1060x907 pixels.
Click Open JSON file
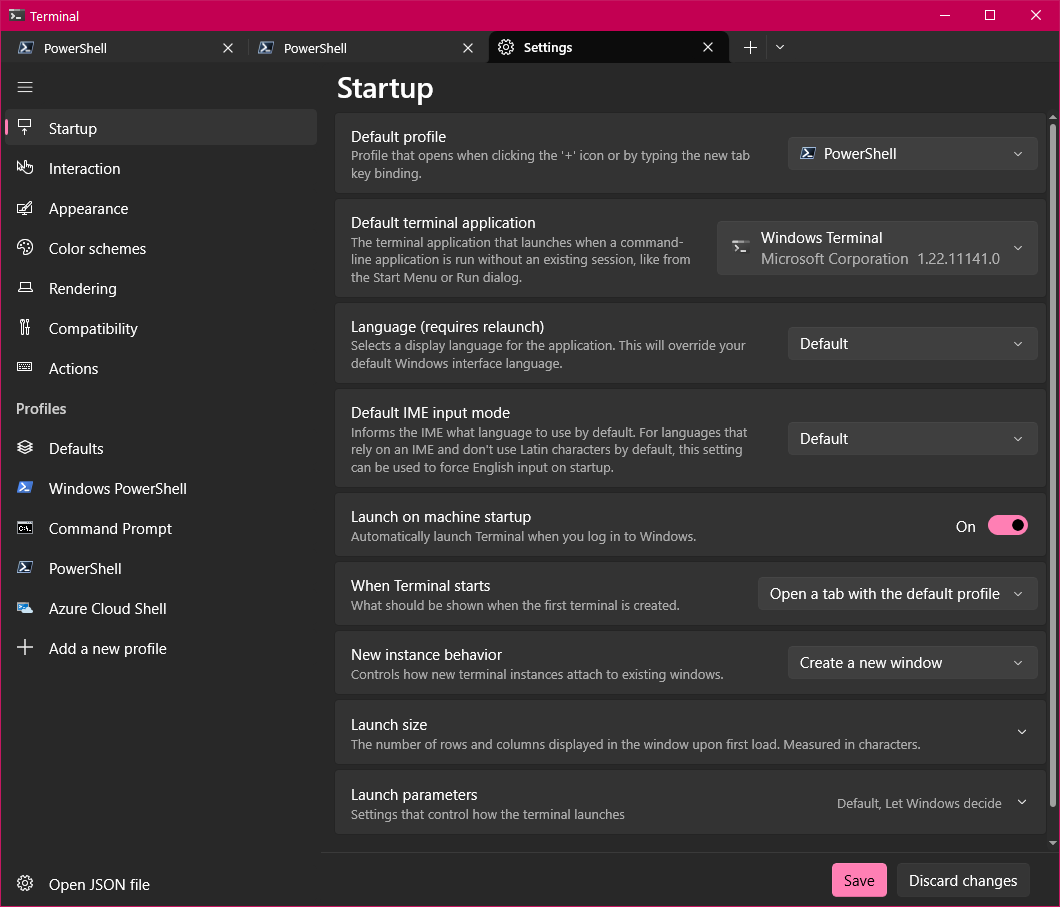(161, 884)
